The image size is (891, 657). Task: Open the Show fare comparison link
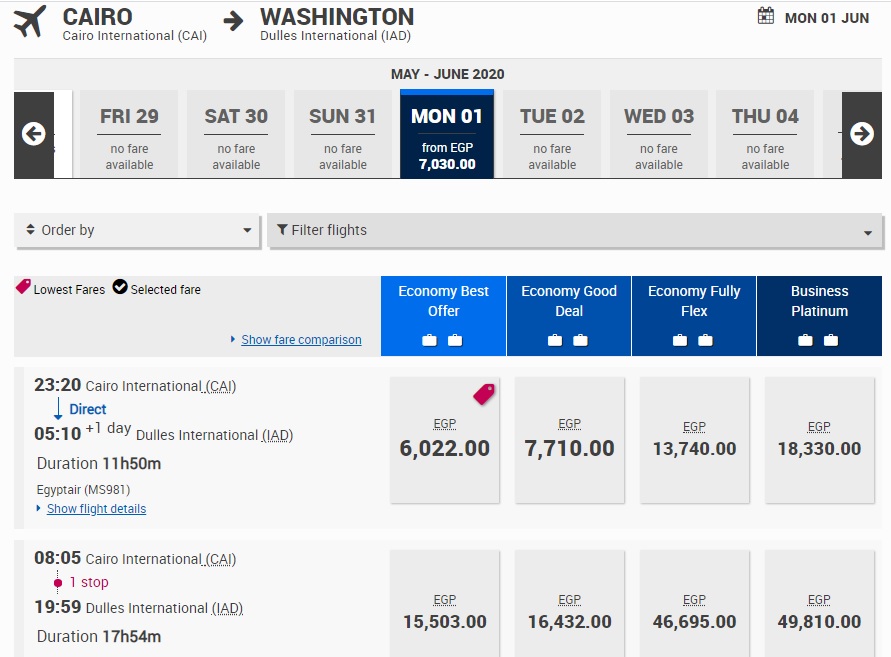pyautogui.click(x=301, y=340)
